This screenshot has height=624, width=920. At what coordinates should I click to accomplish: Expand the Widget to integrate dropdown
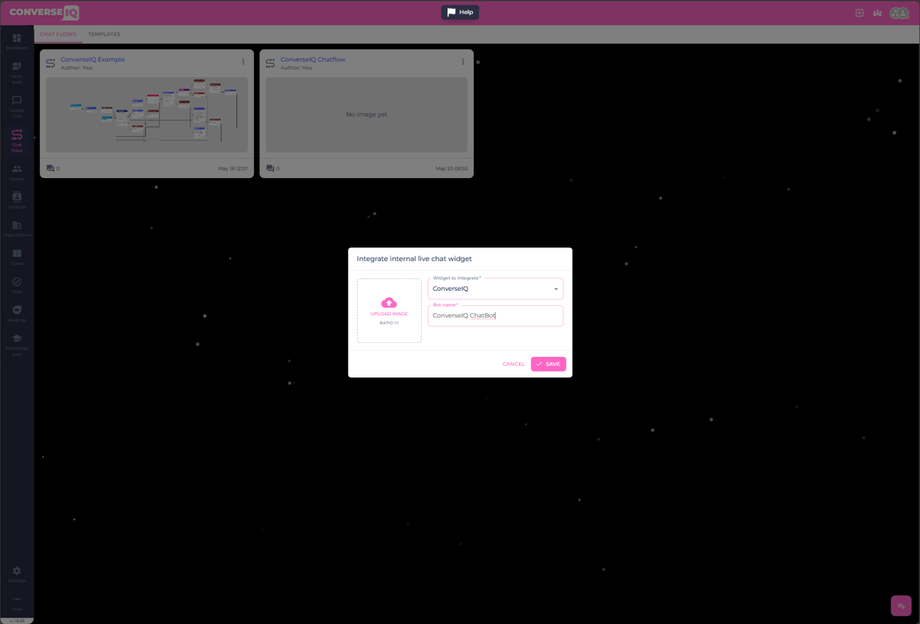pyautogui.click(x=495, y=289)
